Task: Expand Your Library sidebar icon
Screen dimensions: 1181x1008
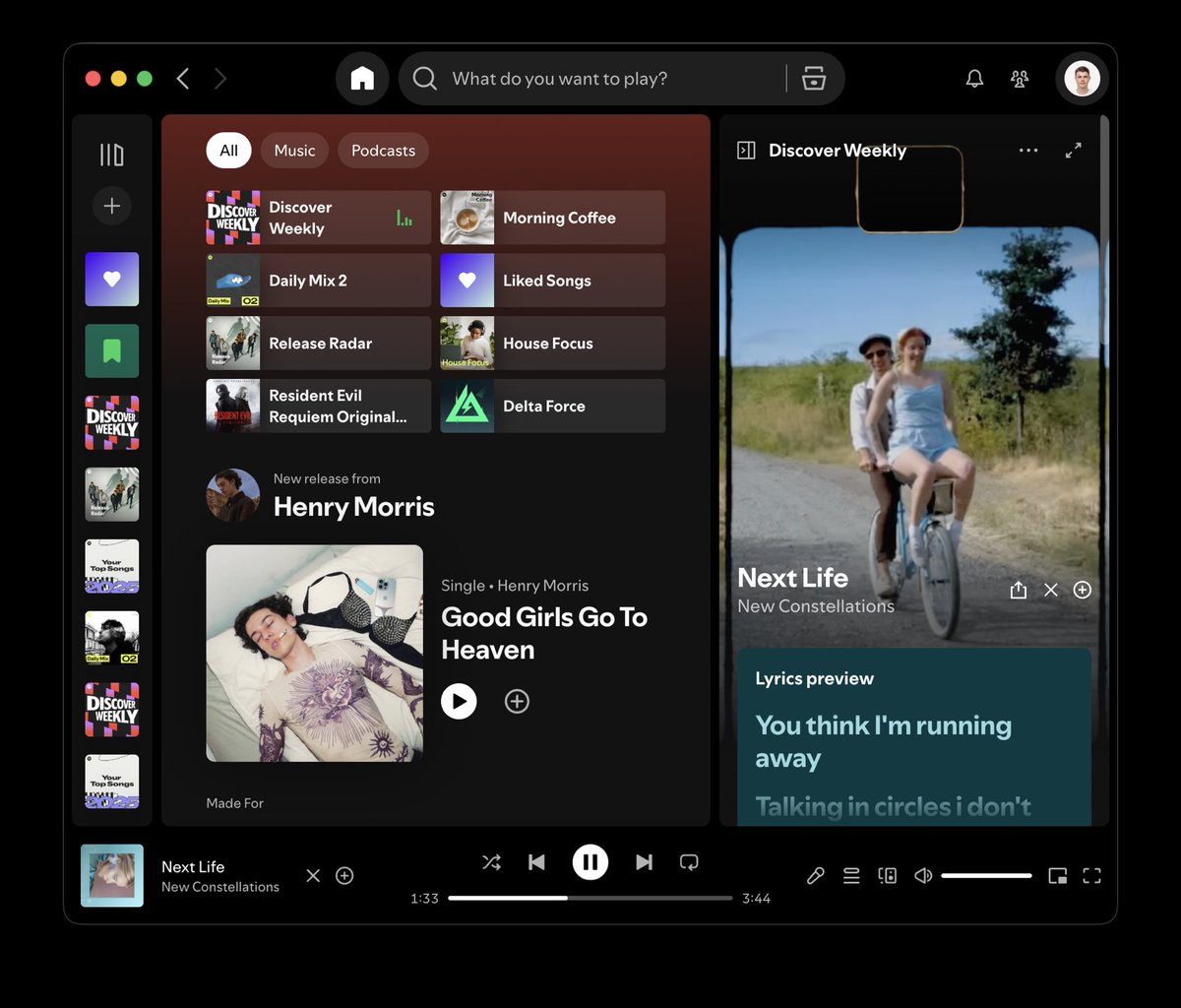Action: pyautogui.click(x=112, y=155)
